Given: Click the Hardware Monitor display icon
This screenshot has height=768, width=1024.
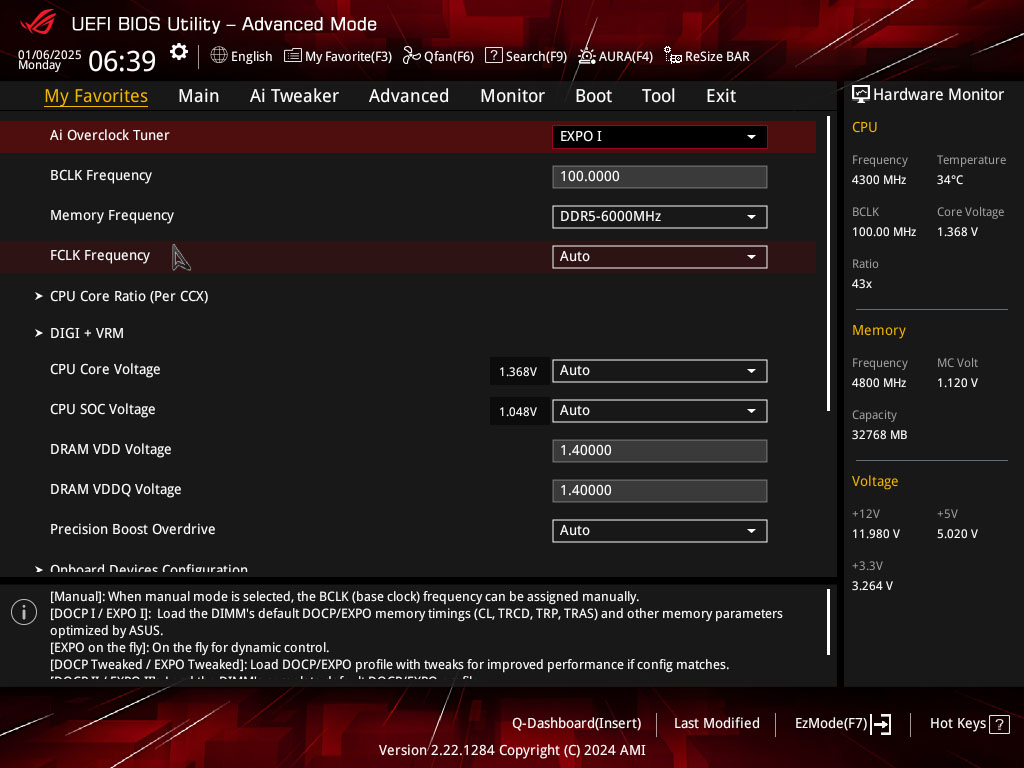Looking at the screenshot, I should pyautogui.click(x=861, y=95).
